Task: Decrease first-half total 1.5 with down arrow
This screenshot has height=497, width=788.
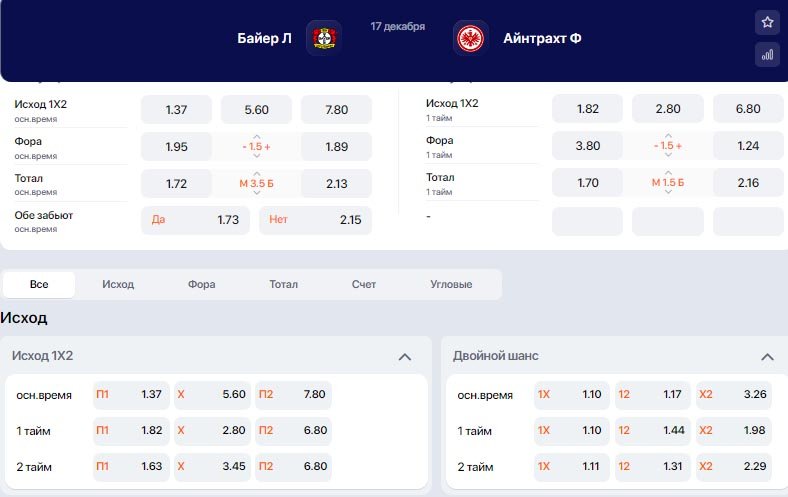Action: pyautogui.click(x=668, y=191)
